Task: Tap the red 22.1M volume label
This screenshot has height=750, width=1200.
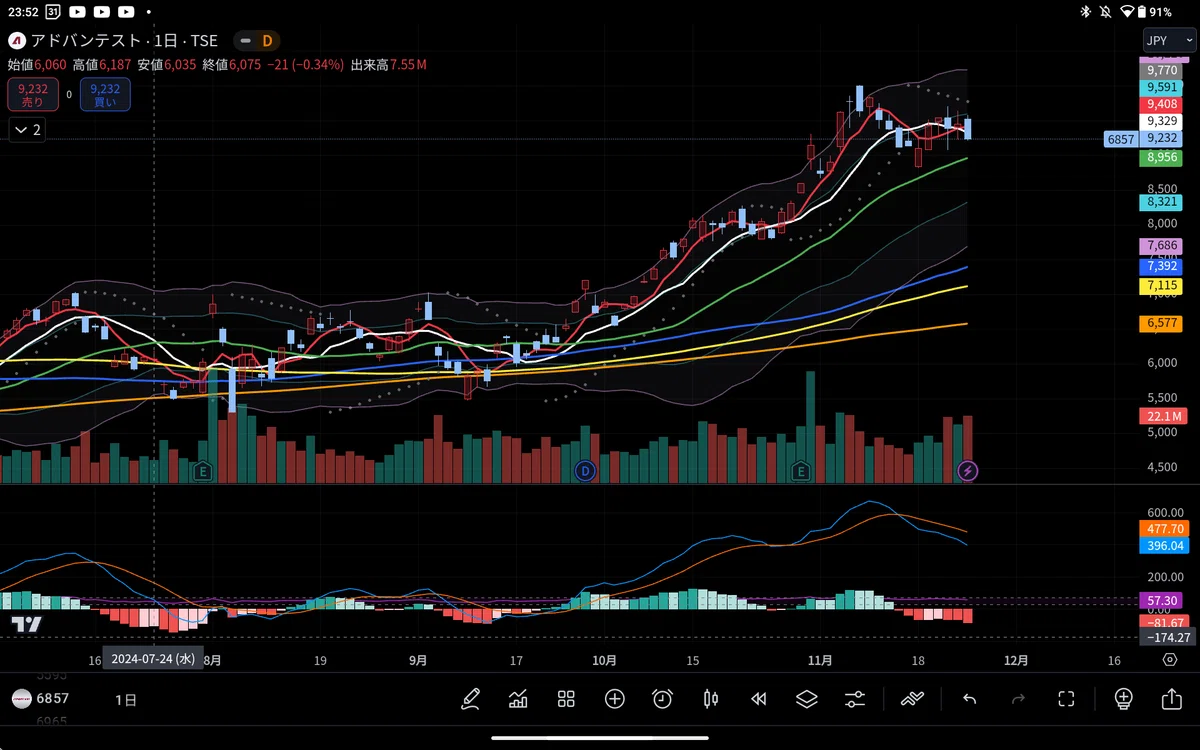Action: coord(1163,416)
